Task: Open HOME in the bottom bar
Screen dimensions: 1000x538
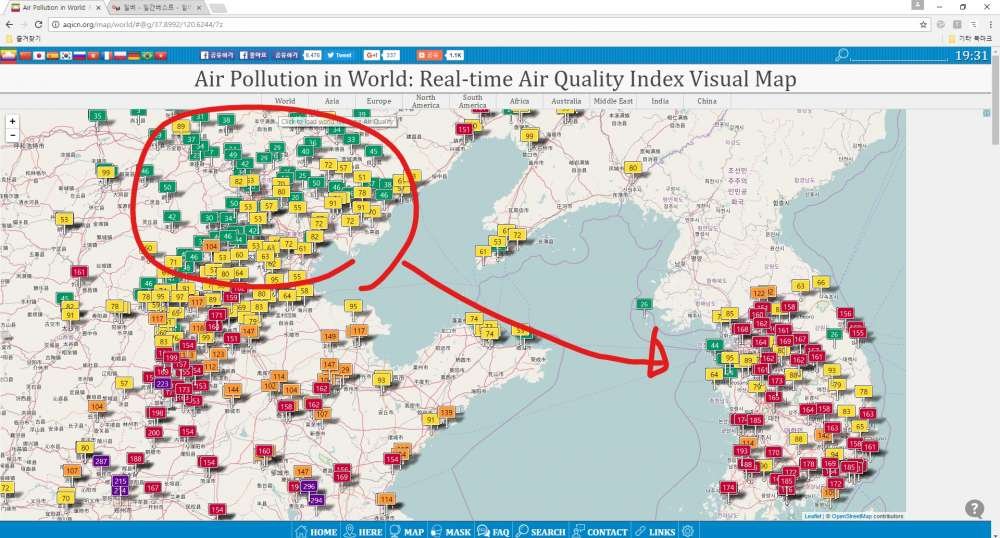Action: coord(317,531)
